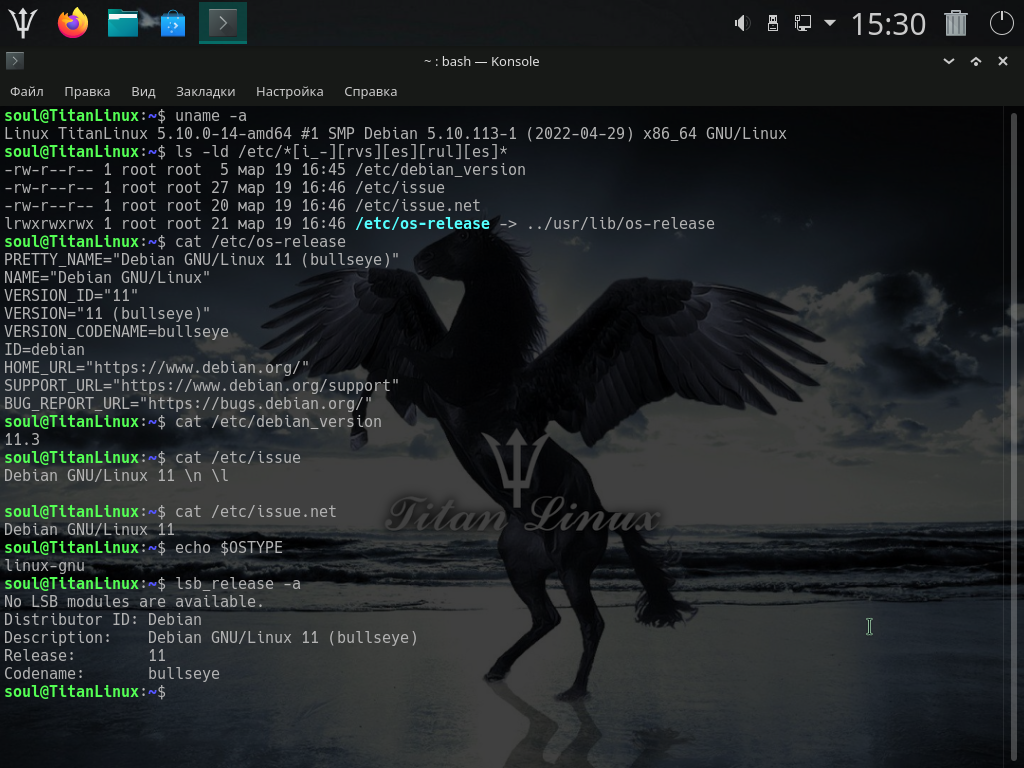Open the Справка menu
1024x768 pixels.
370,91
